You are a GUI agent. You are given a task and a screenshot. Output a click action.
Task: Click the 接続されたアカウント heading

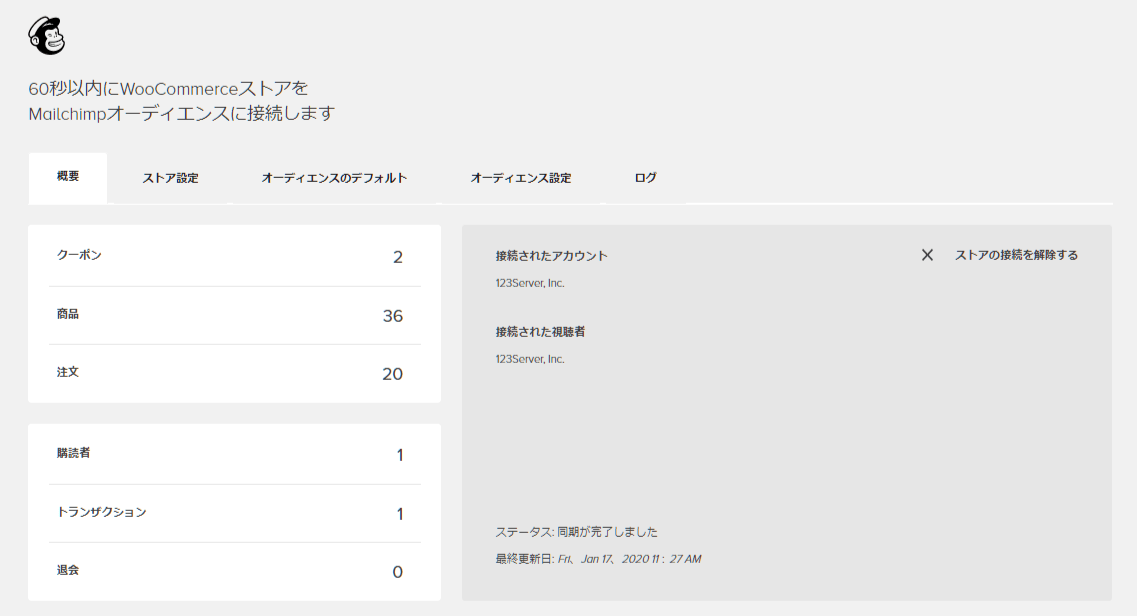552,256
